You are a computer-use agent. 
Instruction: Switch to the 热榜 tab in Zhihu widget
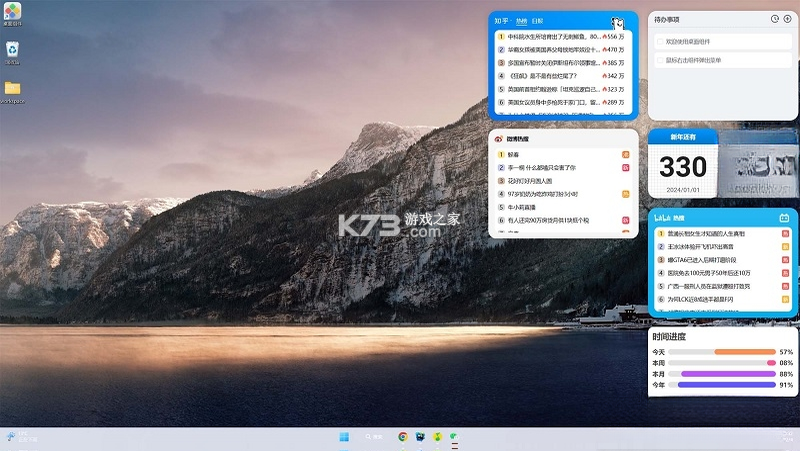521,21
